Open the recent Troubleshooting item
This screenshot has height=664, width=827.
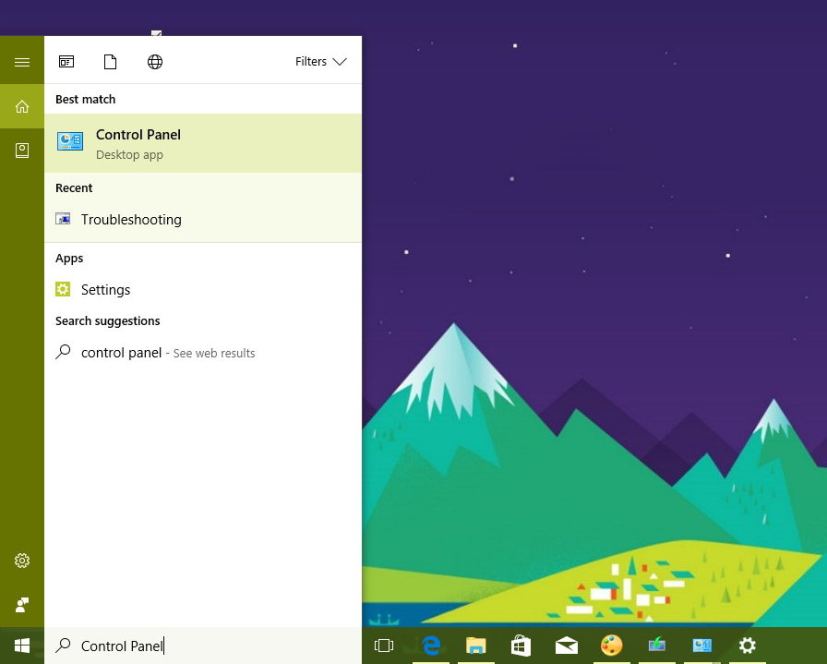(x=203, y=219)
